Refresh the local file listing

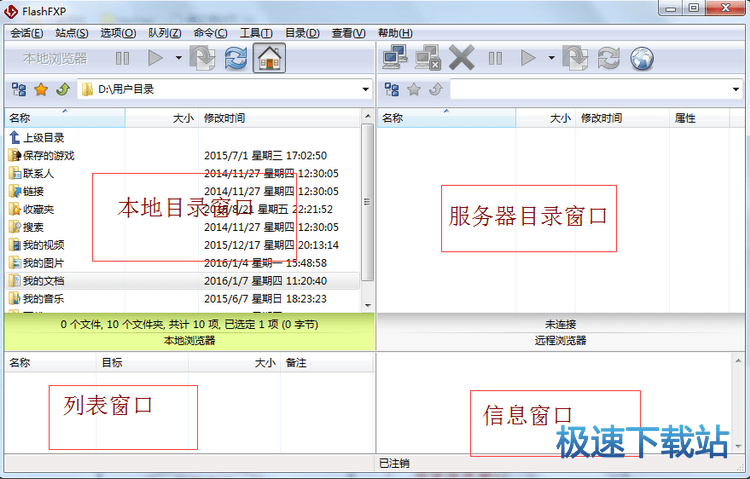point(236,58)
